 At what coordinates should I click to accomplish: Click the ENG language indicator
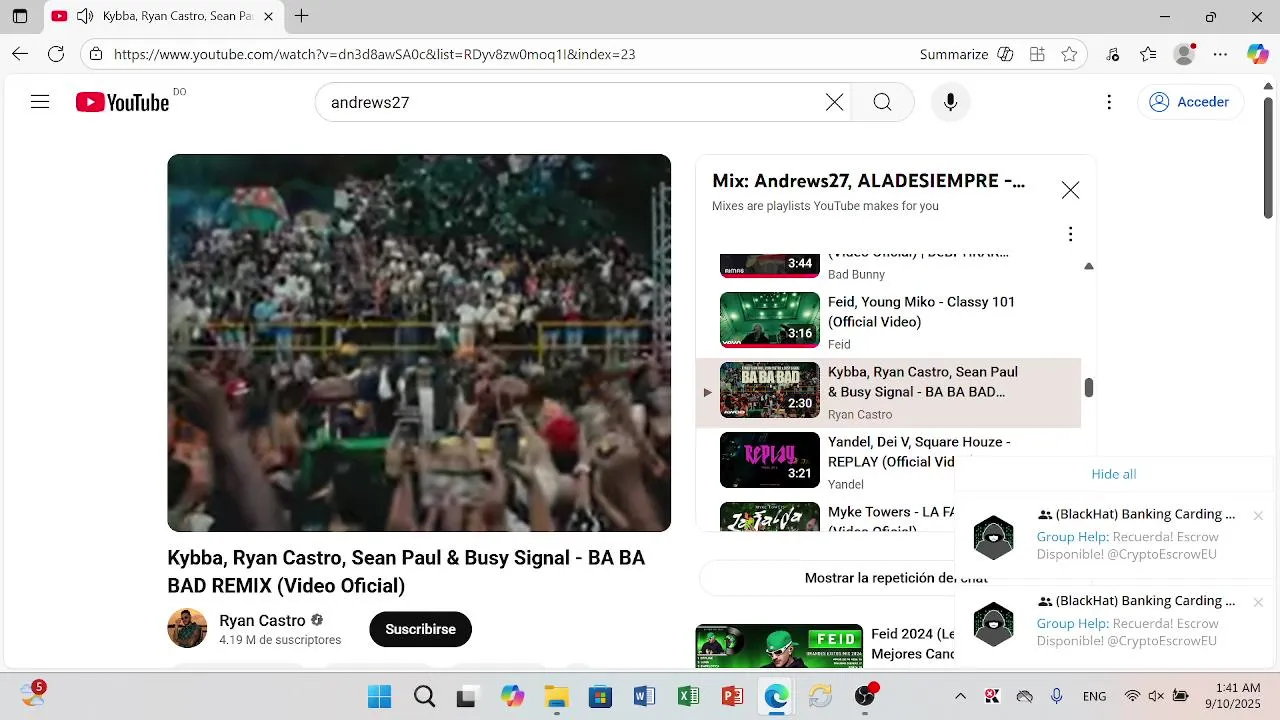(x=1094, y=696)
